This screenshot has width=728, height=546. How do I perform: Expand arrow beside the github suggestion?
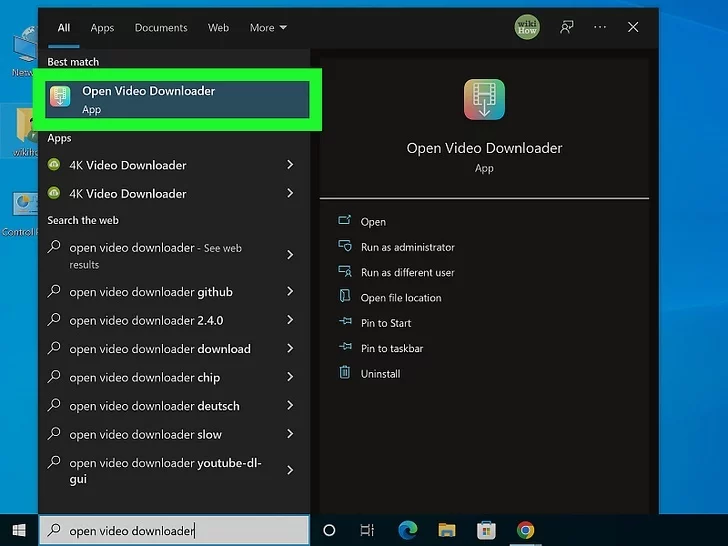[x=290, y=292]
